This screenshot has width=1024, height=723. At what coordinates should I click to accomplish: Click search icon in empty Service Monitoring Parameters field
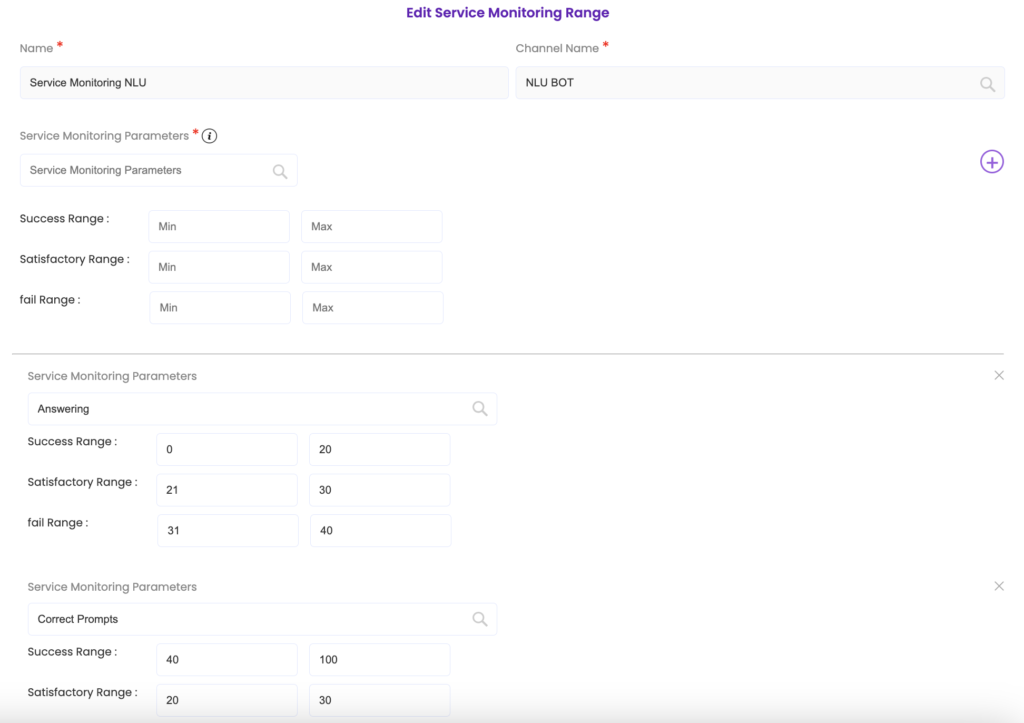click(x=280, y=171)
